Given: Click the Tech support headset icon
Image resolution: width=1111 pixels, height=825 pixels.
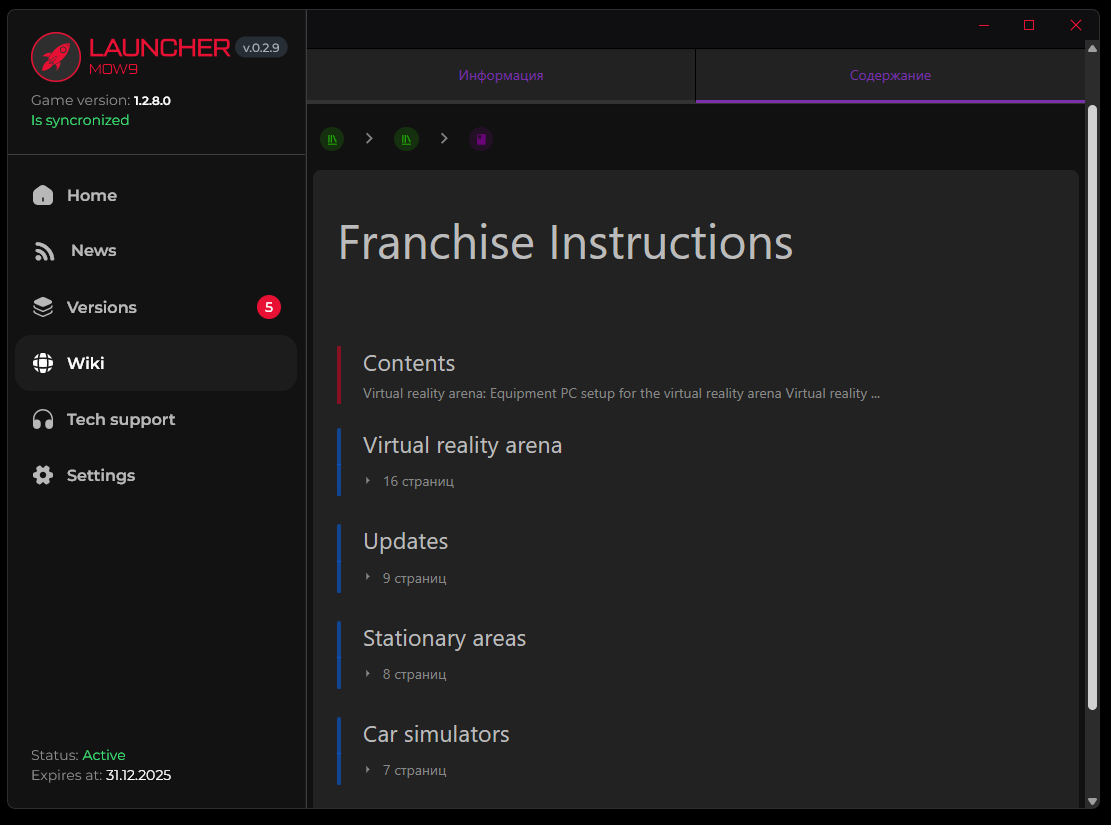Looking at the screenshot, I should coord(43,419).
